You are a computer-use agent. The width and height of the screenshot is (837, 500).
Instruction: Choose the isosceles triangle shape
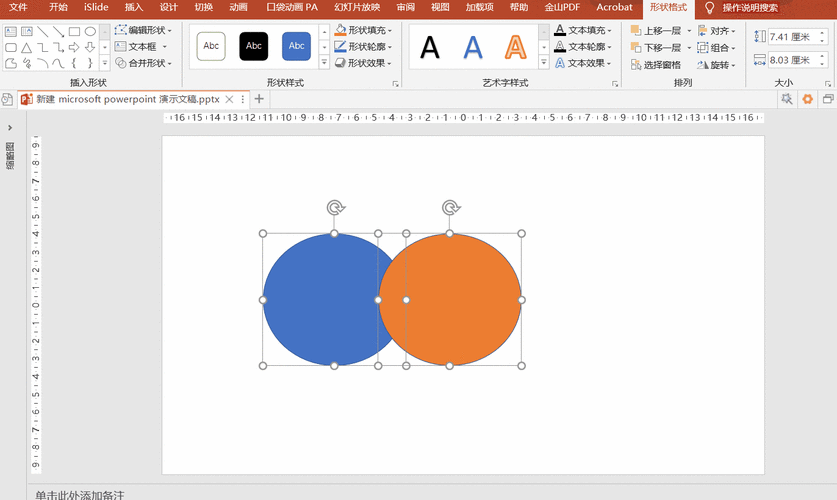(27, 48)
